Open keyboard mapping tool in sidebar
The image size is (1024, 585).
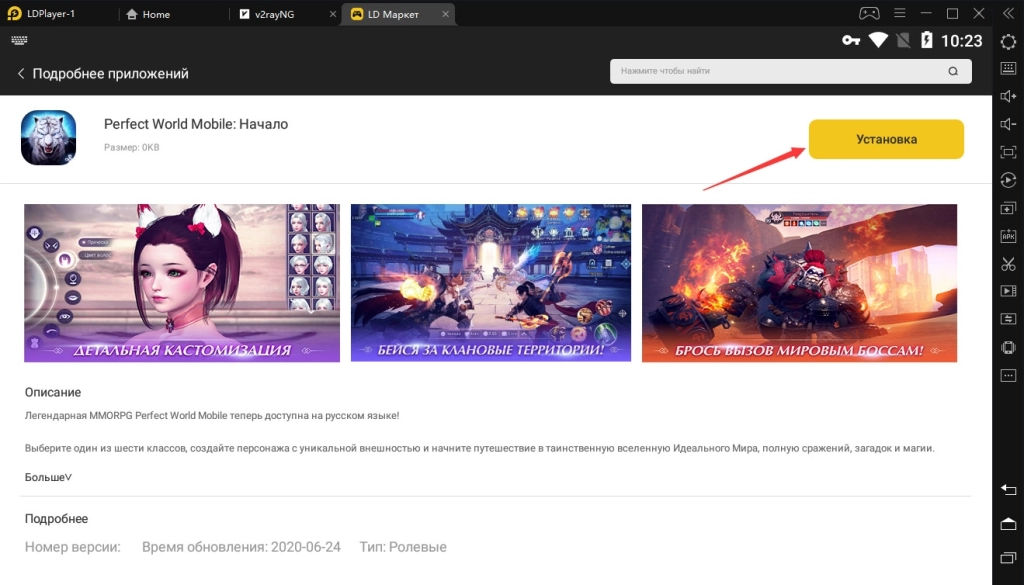pyautogui.click(x=1008, y=69)
